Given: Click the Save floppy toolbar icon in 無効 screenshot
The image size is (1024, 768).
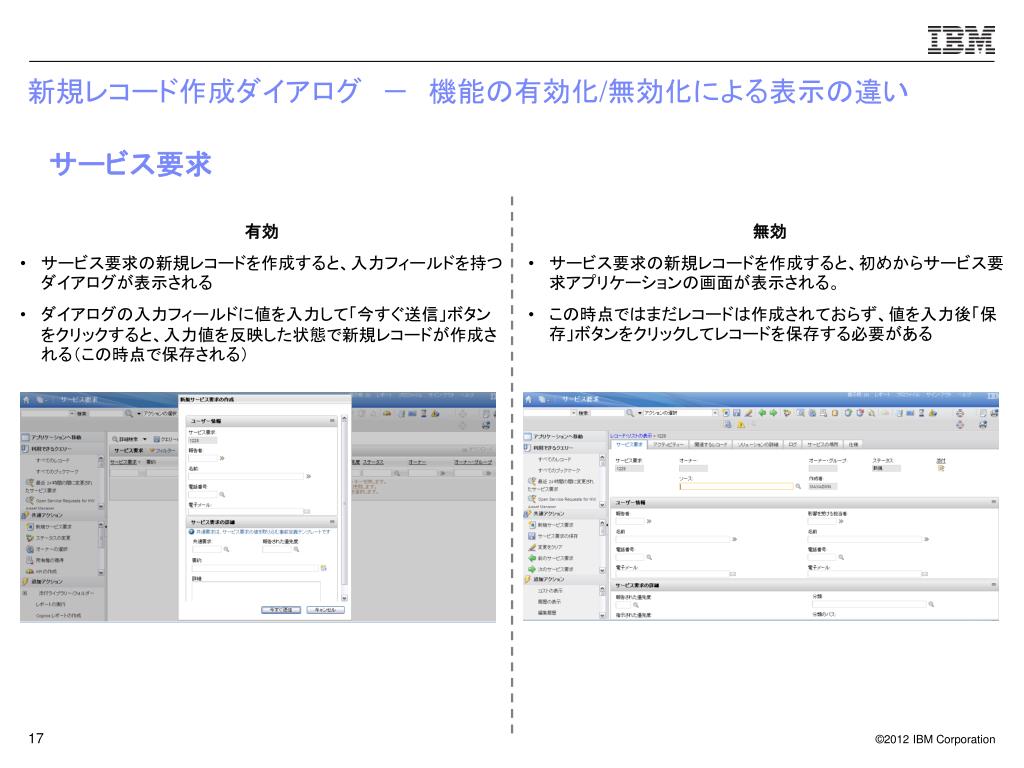Looking at the screenshot, I should click(737, 413).
